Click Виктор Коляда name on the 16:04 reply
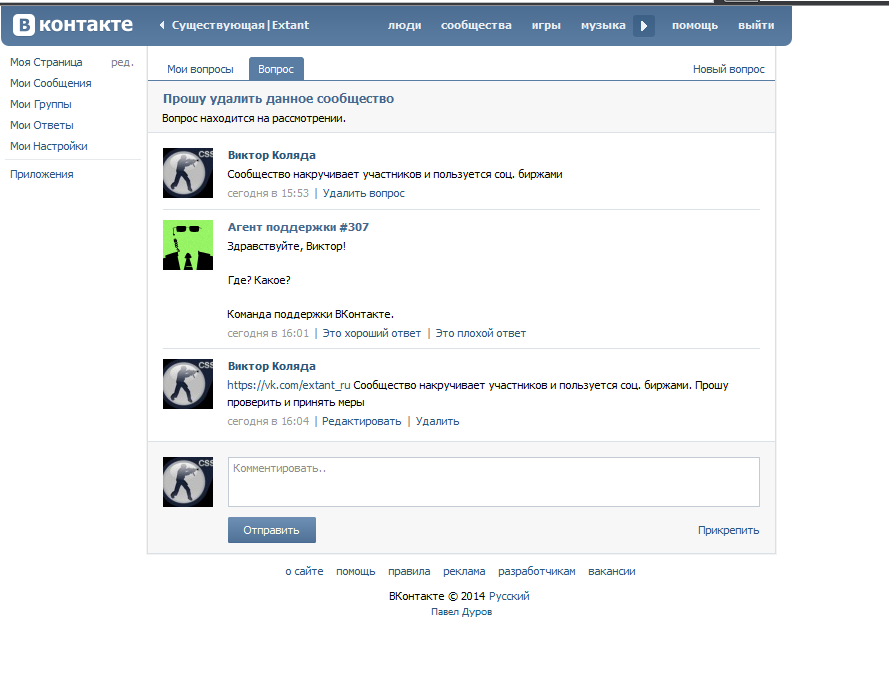 [272, 366]
